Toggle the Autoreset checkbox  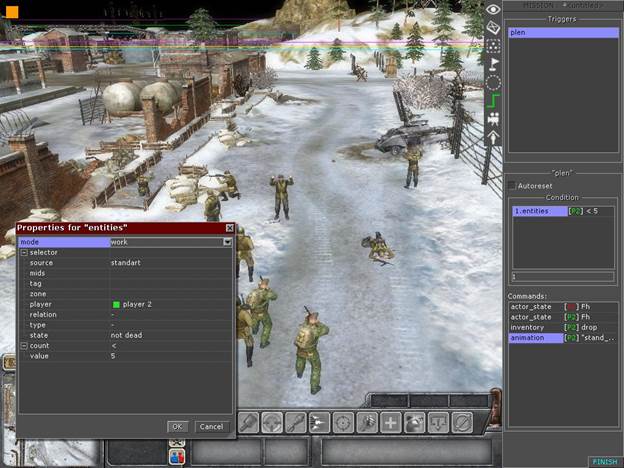tap(512, 185)
